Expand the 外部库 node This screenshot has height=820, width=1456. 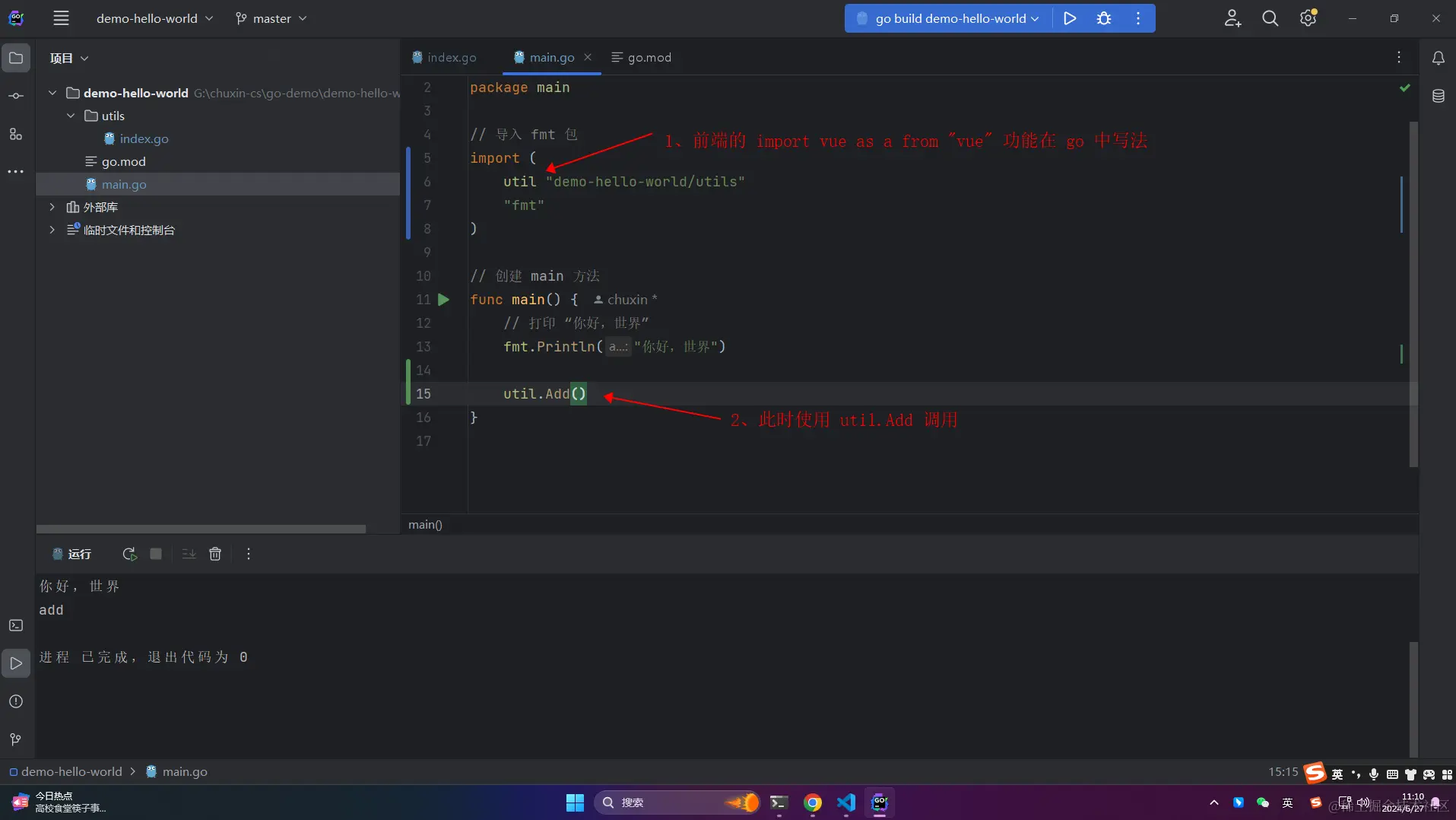pyautogui.click(x=52, y=207)
